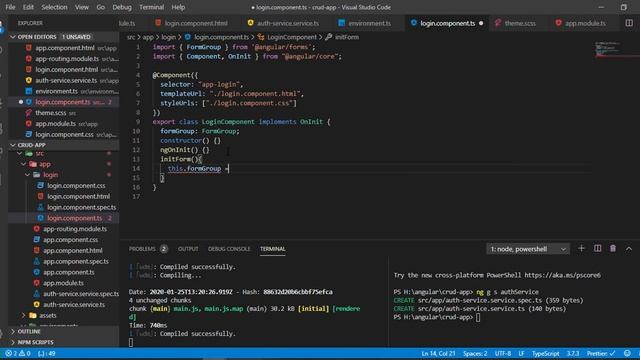The image size is (640, 360).
Task: Open login.component.css from open editors
Action: (x=64, y=134)
